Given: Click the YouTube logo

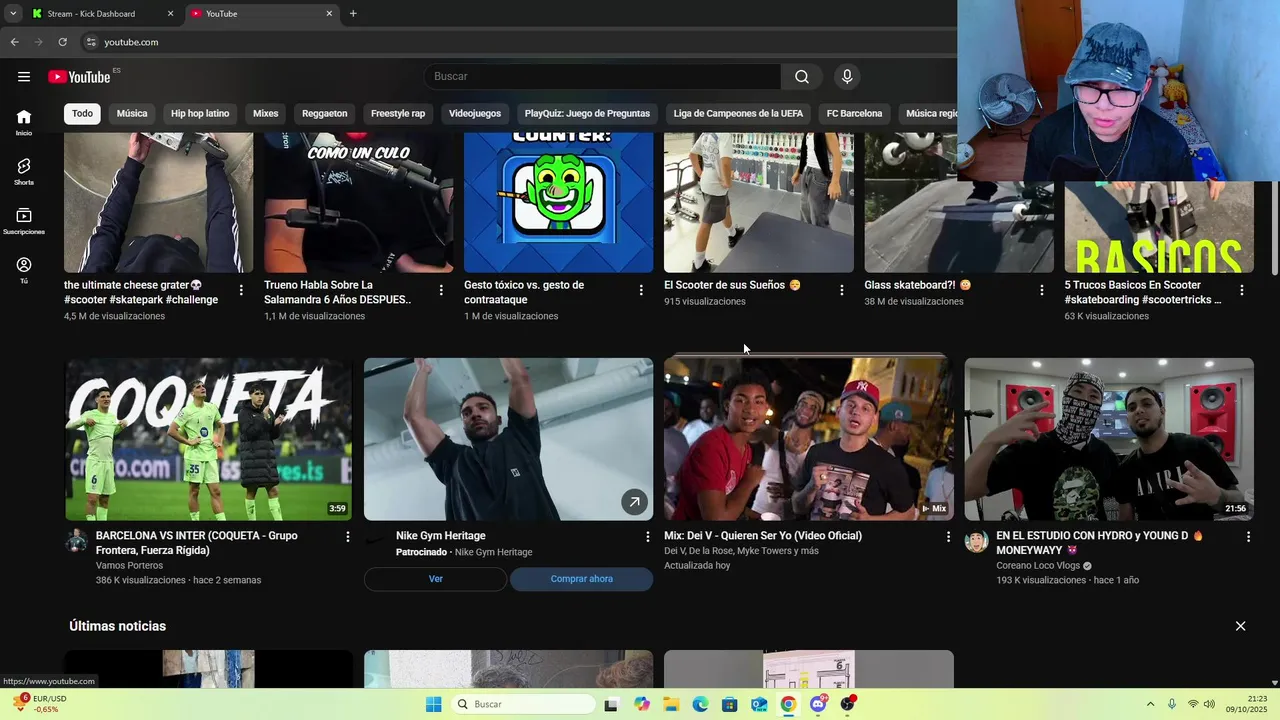Looking at the screenshot, I should (x=79, y=77).
